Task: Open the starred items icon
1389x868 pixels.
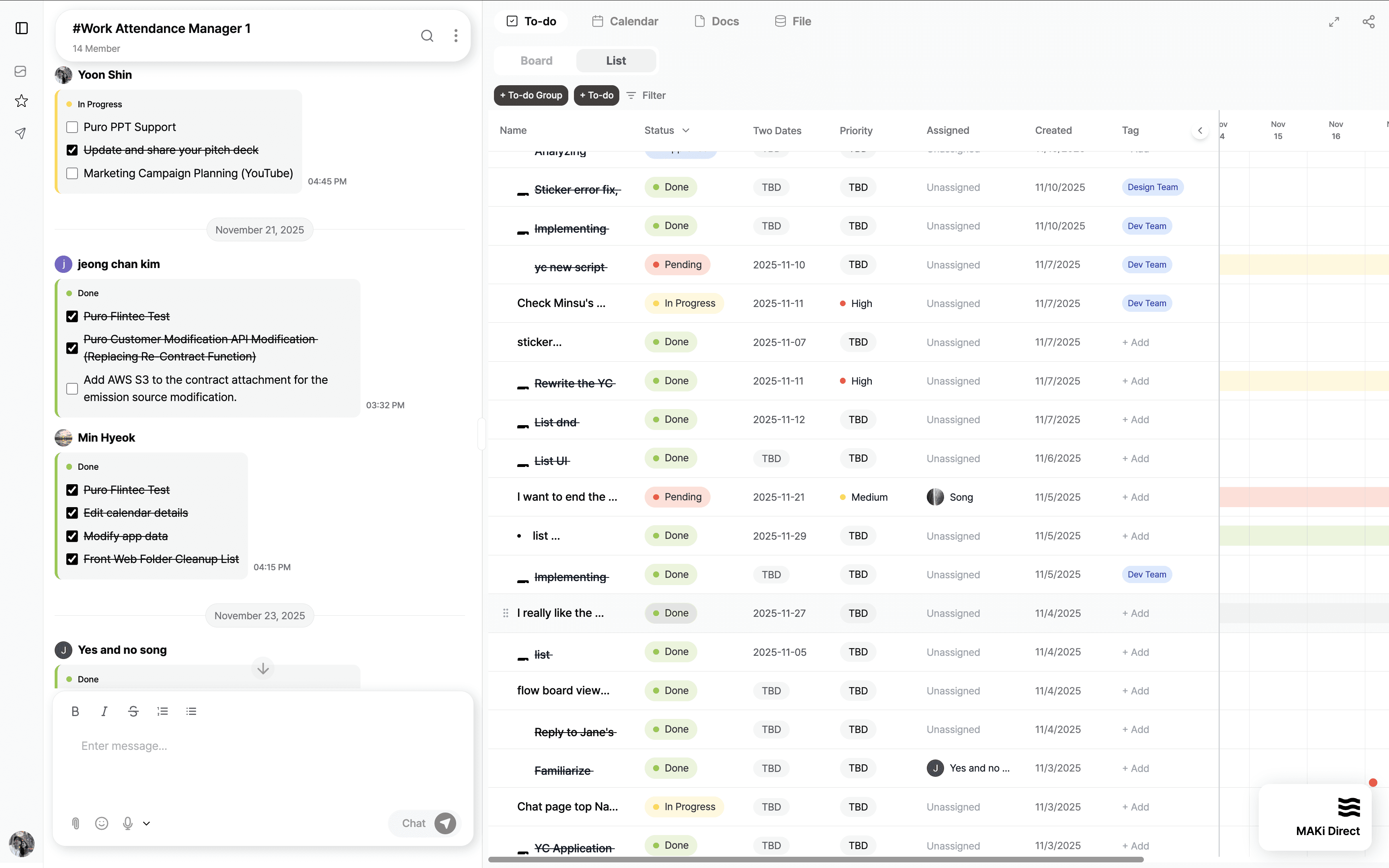Action: (x=21, y=101)
